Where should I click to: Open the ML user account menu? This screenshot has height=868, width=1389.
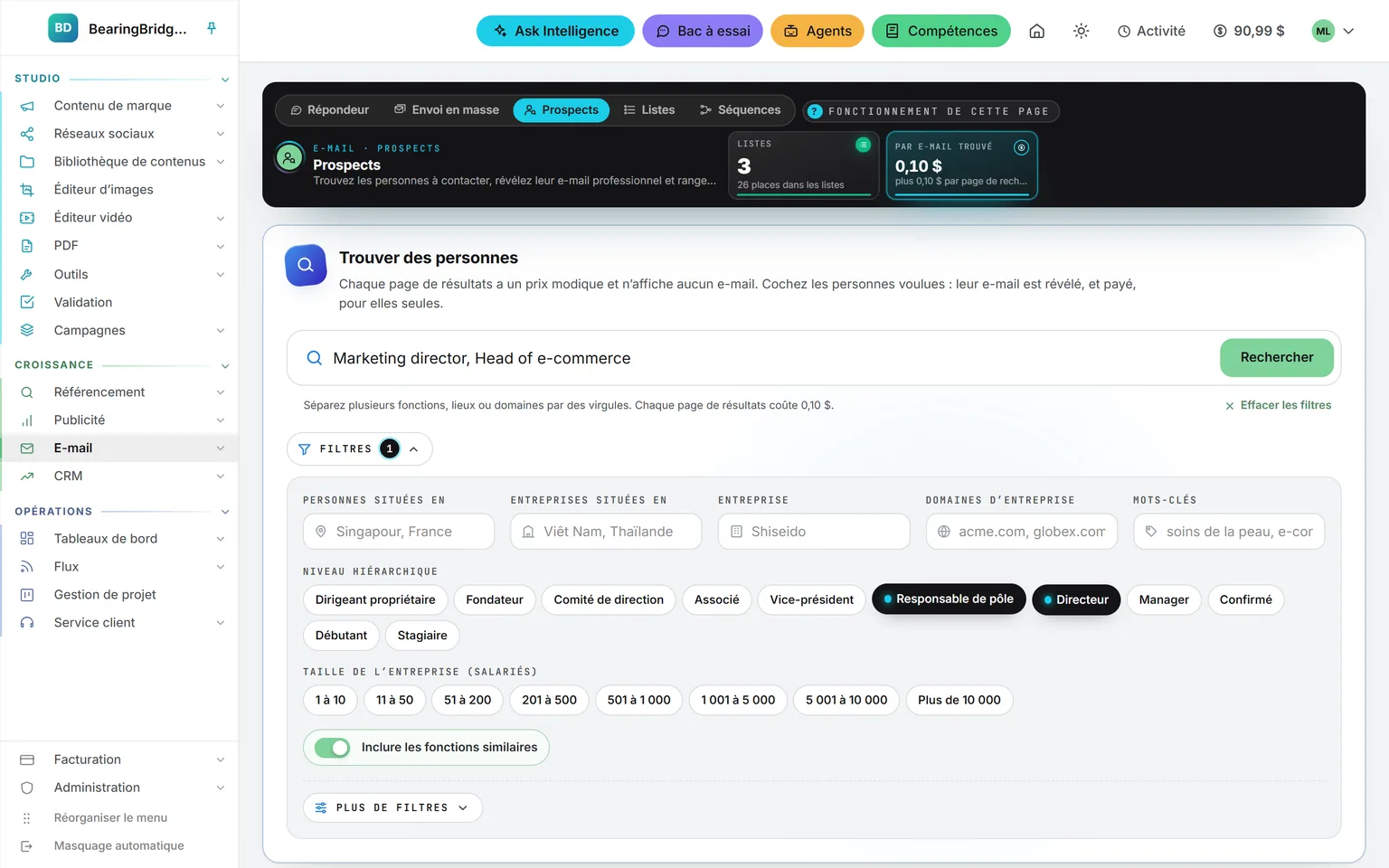click(x=1334, y=31)
